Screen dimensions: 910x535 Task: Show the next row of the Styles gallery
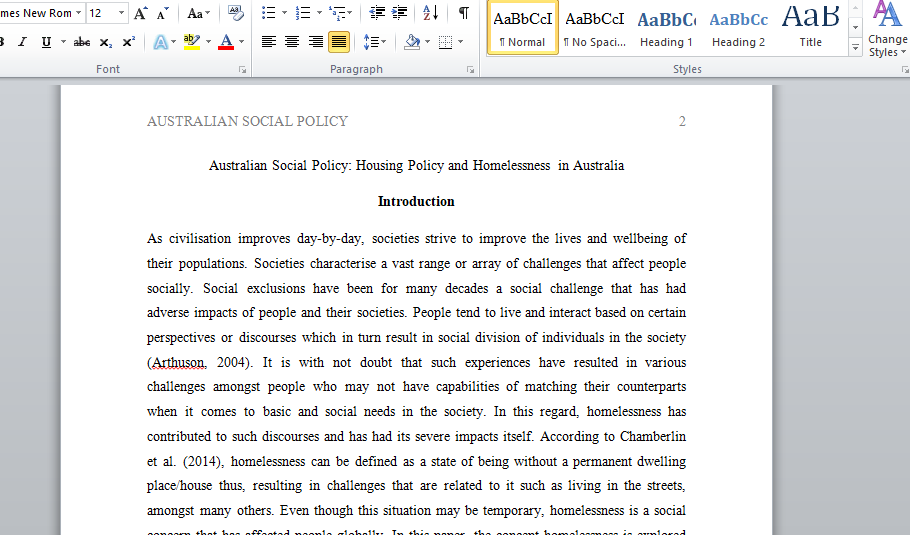coord(855,27)
